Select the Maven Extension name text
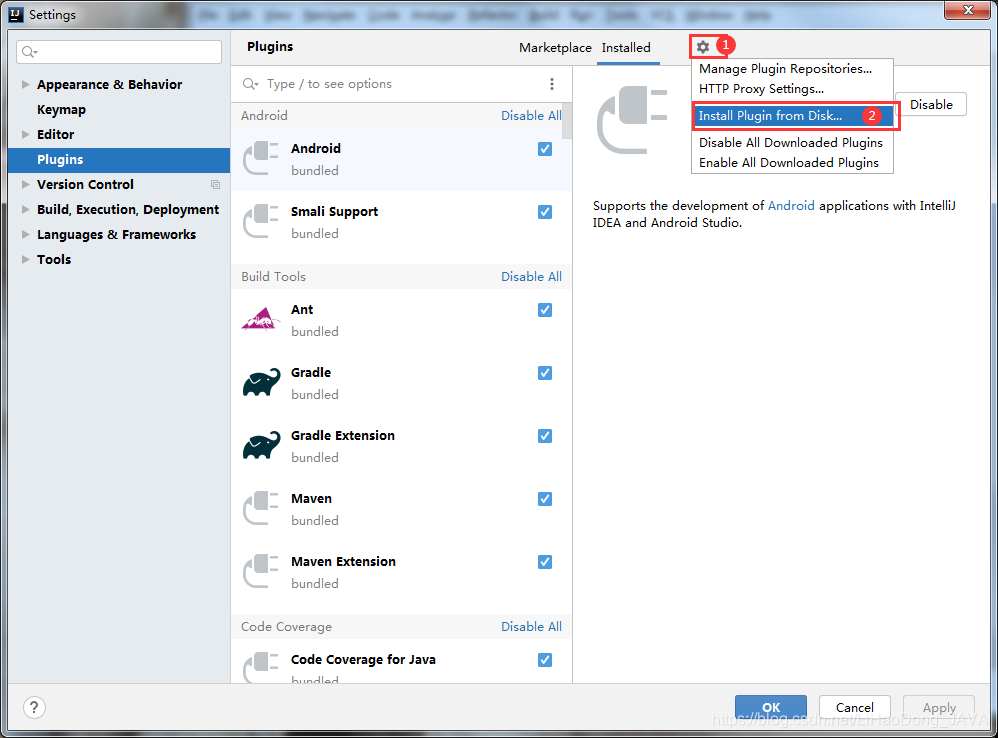This screenshot has width=998, height=738. [x=343, y=561]
